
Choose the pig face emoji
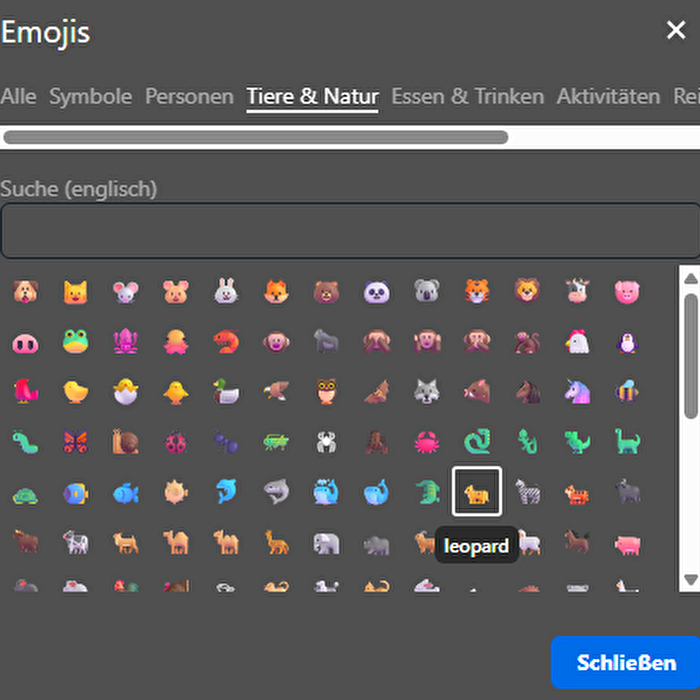(x=627, y=292)
